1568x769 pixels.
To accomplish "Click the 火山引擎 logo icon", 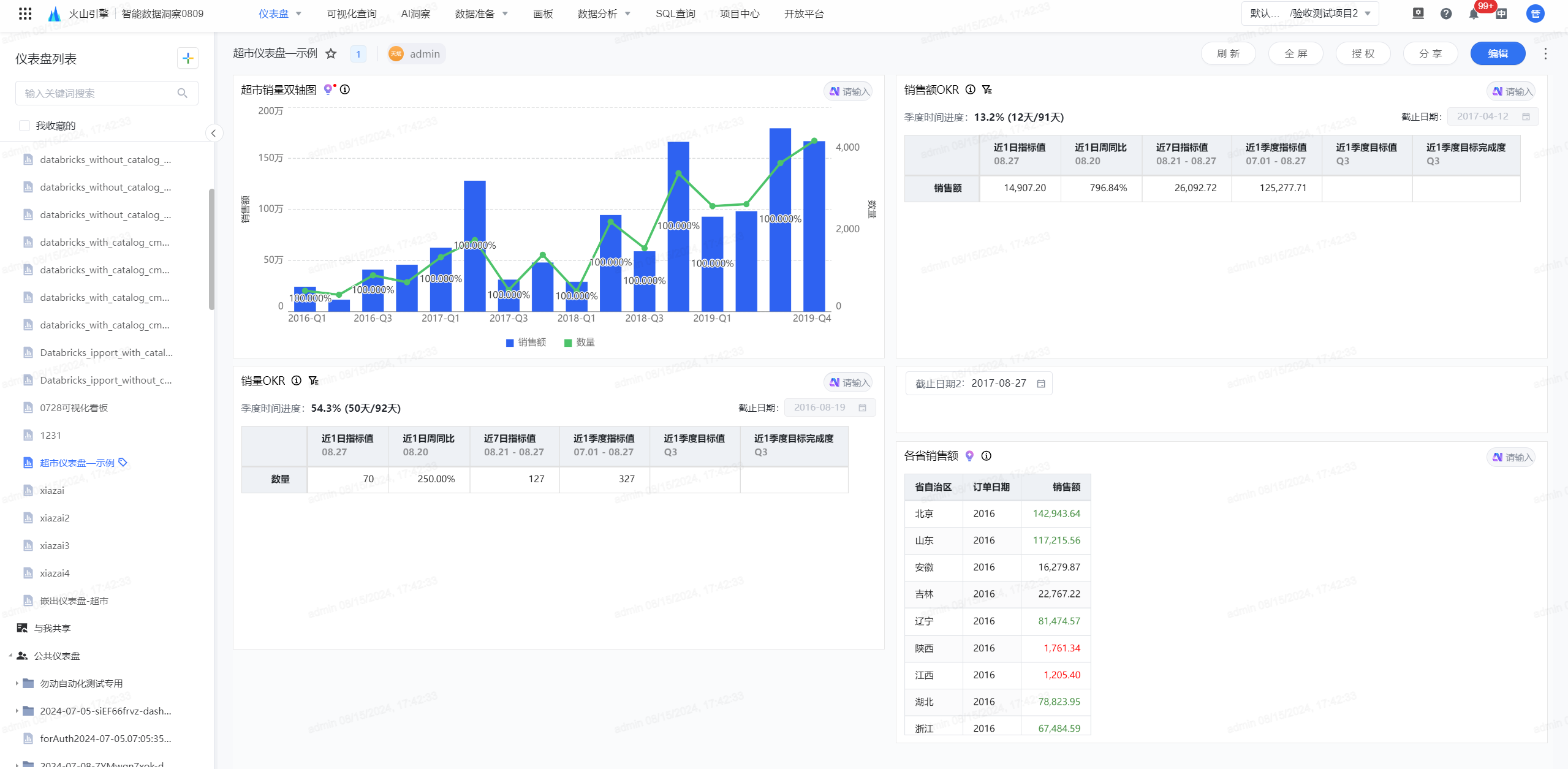I will tap(54, 13).
